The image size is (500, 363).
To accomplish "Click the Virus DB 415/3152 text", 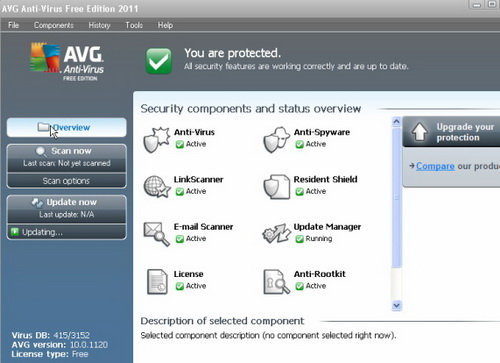I will (x=51, y=335).
